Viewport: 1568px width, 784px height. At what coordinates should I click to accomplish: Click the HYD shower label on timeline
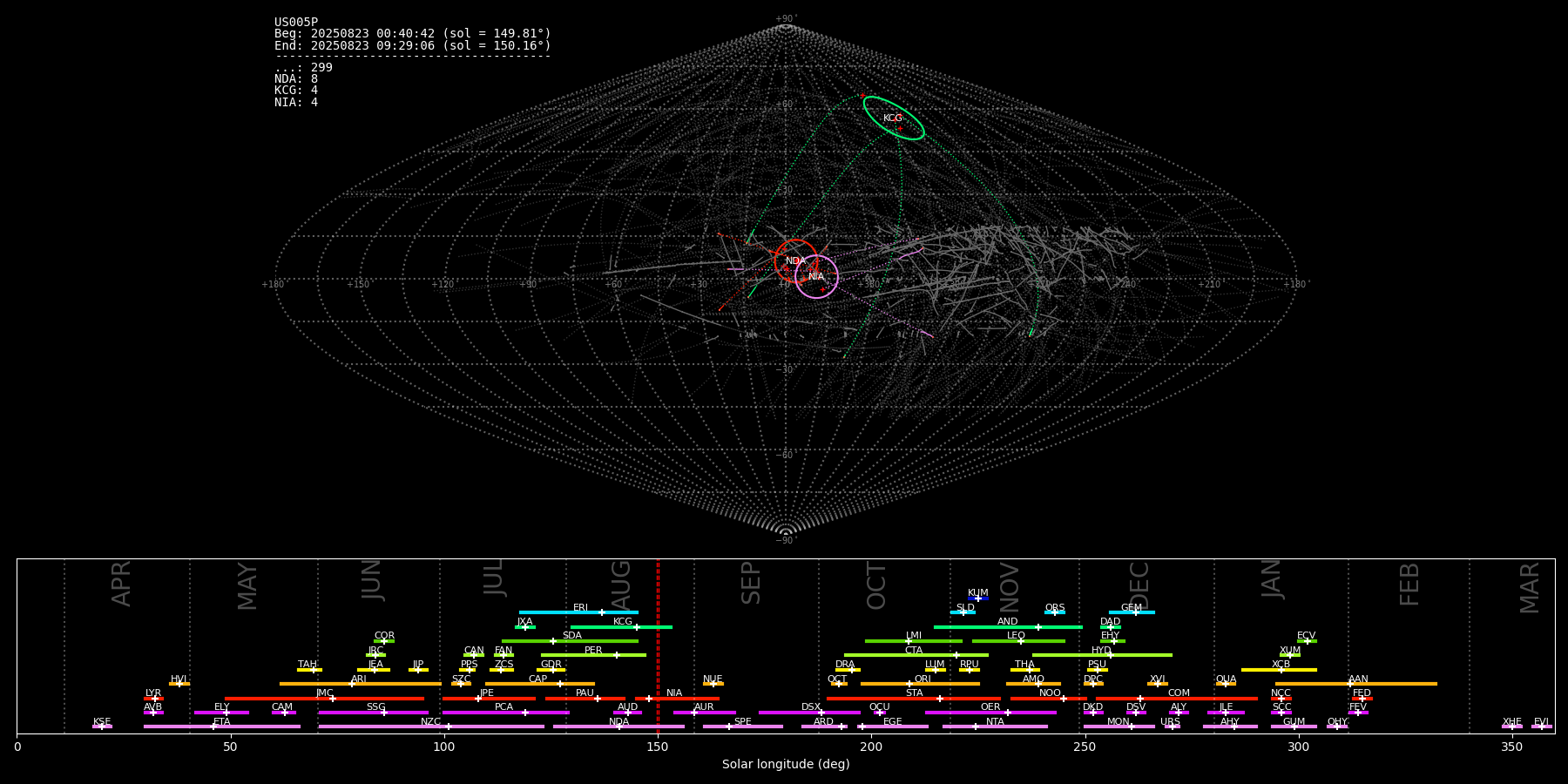[1101, 651]
